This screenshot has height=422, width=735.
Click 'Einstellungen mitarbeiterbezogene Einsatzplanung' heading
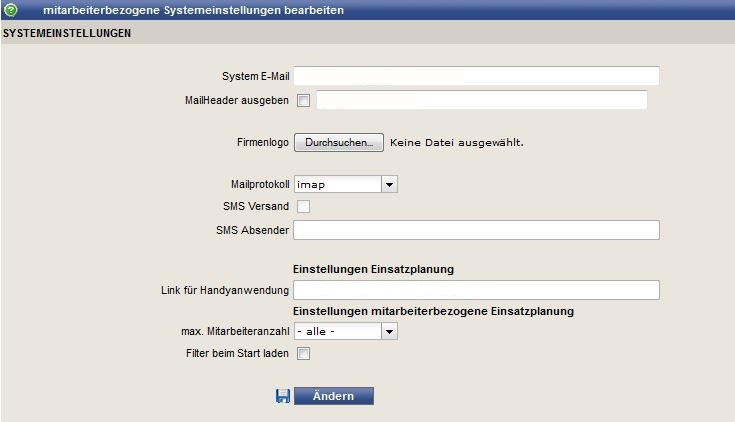tap(433, 311)
